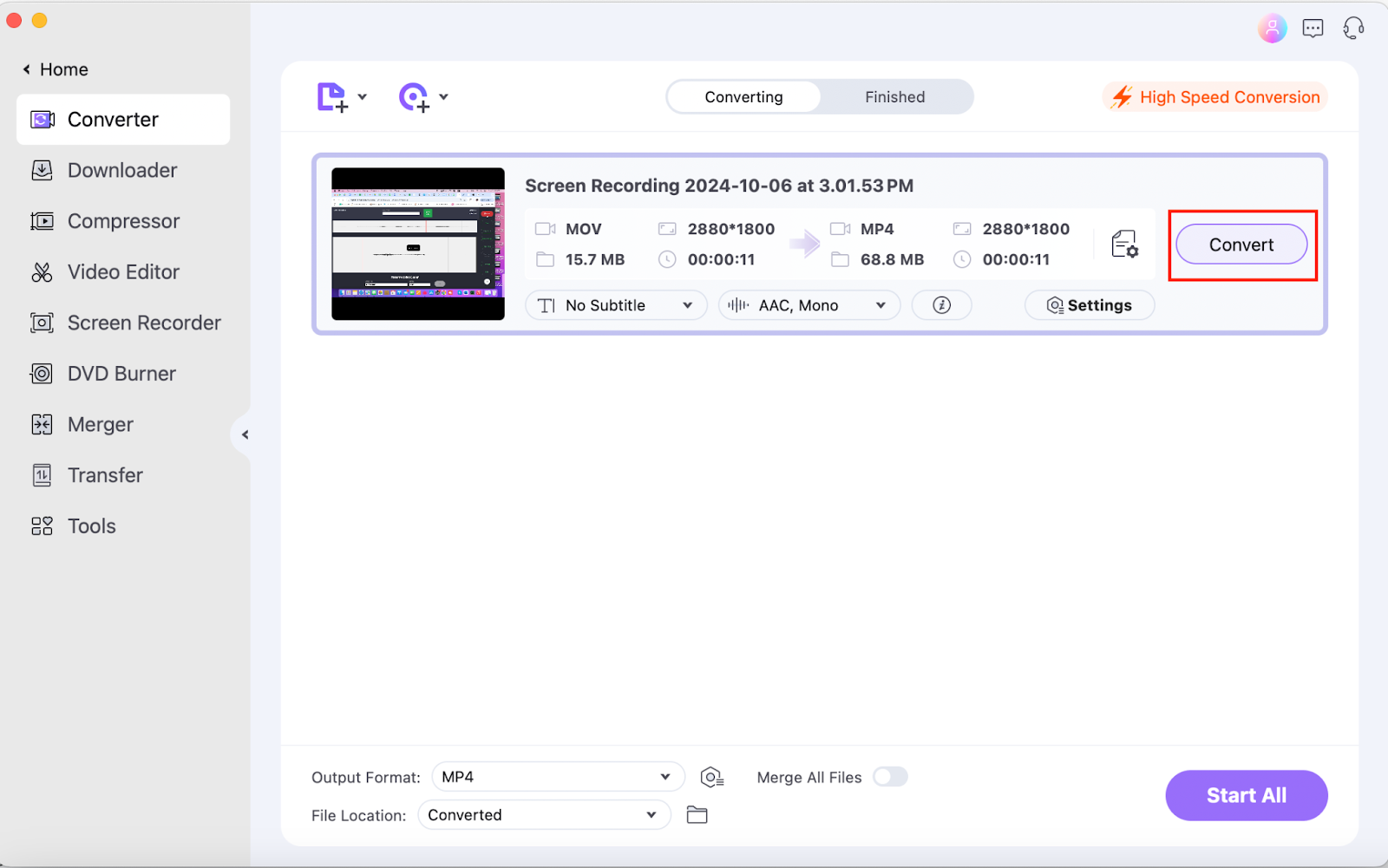Switch to the Converting tab
The image size is (1388, 868).
coord(743,97)
